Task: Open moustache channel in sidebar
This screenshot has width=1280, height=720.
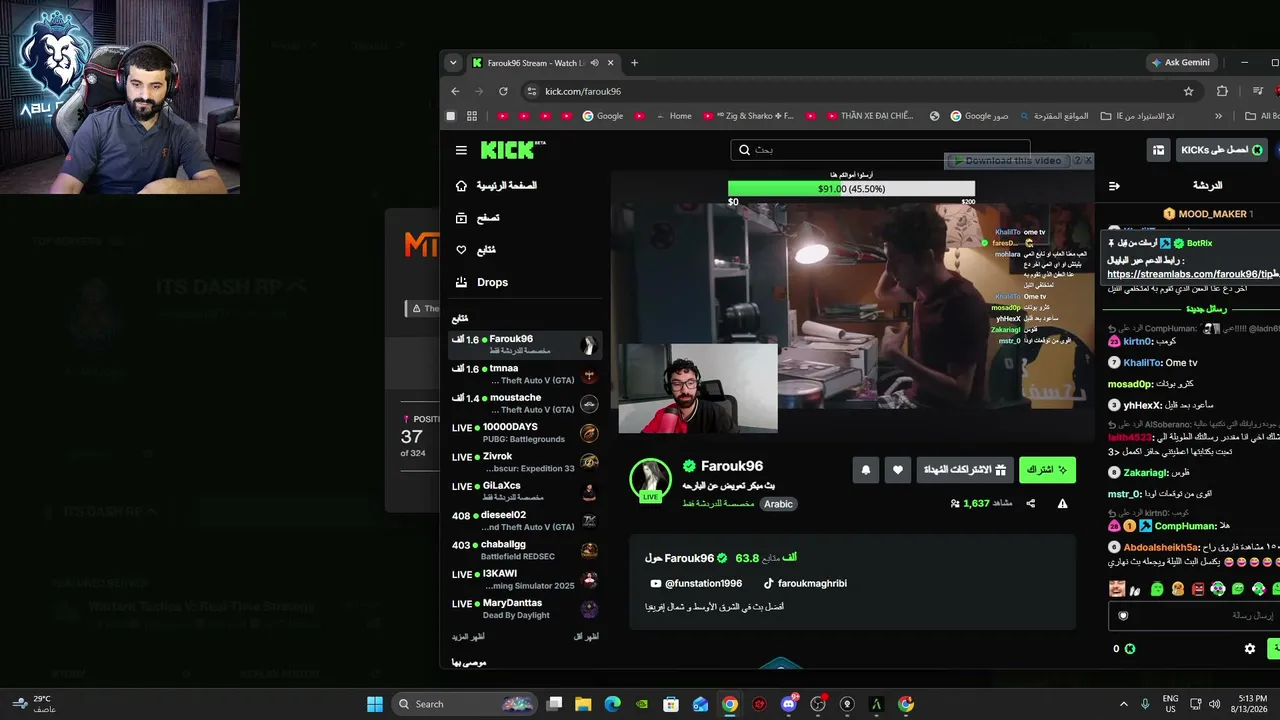Action: click(525, 404)
